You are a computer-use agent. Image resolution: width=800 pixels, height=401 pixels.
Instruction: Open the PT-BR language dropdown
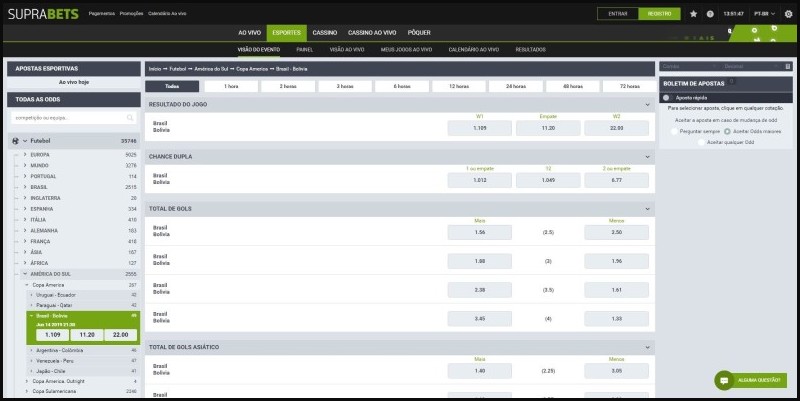tap(764, 14)
